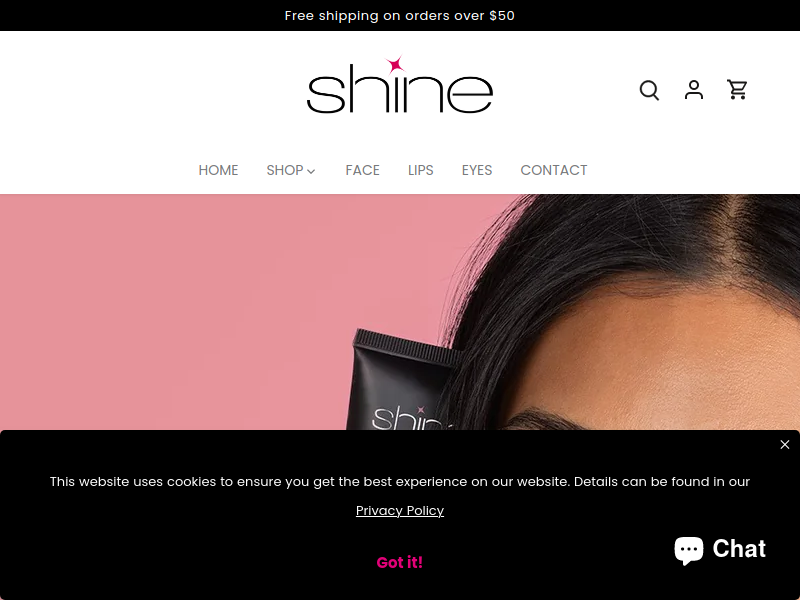Image resolution: width=800 pixels, height=600 pixels.
Task: Open the search magnifier icon
Action: click(649, 90)
